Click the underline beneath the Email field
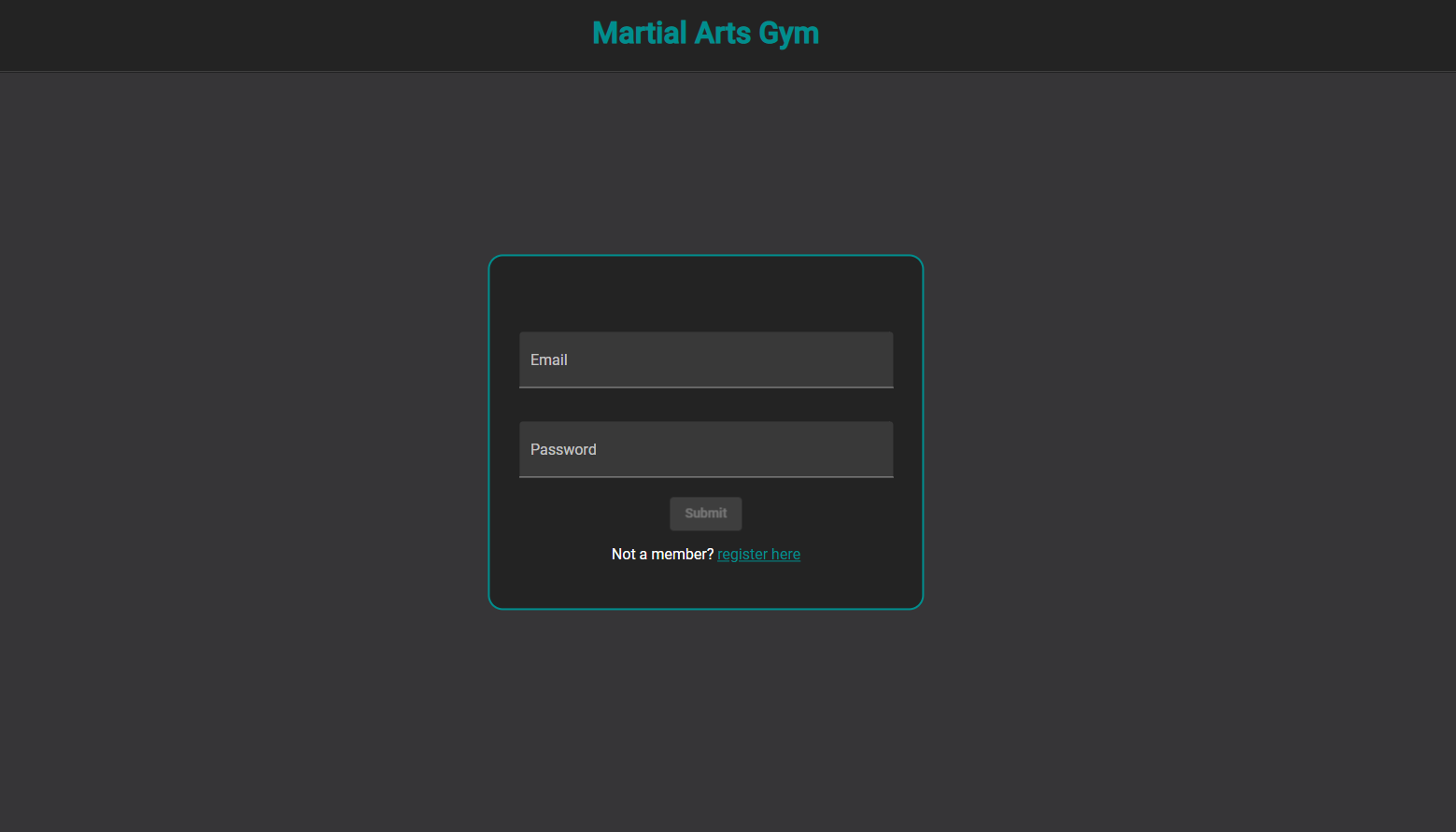The image size is (1456, 832). click(x=706, y=387)
